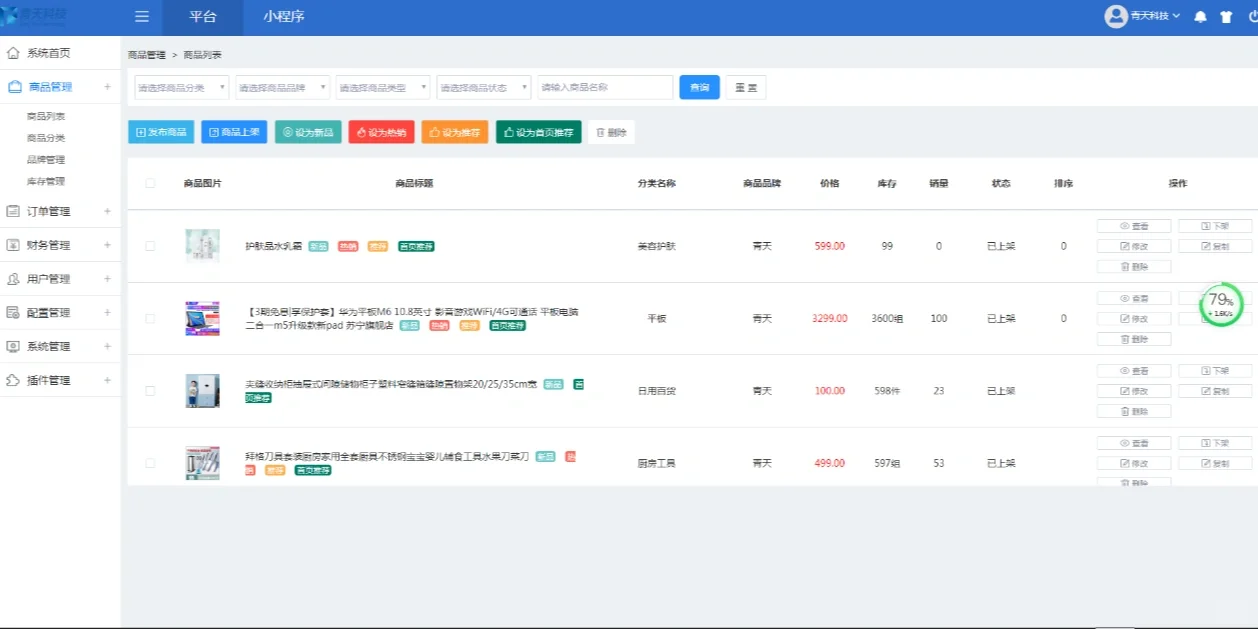Tick the checkbox for 护肤品水乳霜 row
The width and height of the screenshot is (1258, 629).
[150, 246]
